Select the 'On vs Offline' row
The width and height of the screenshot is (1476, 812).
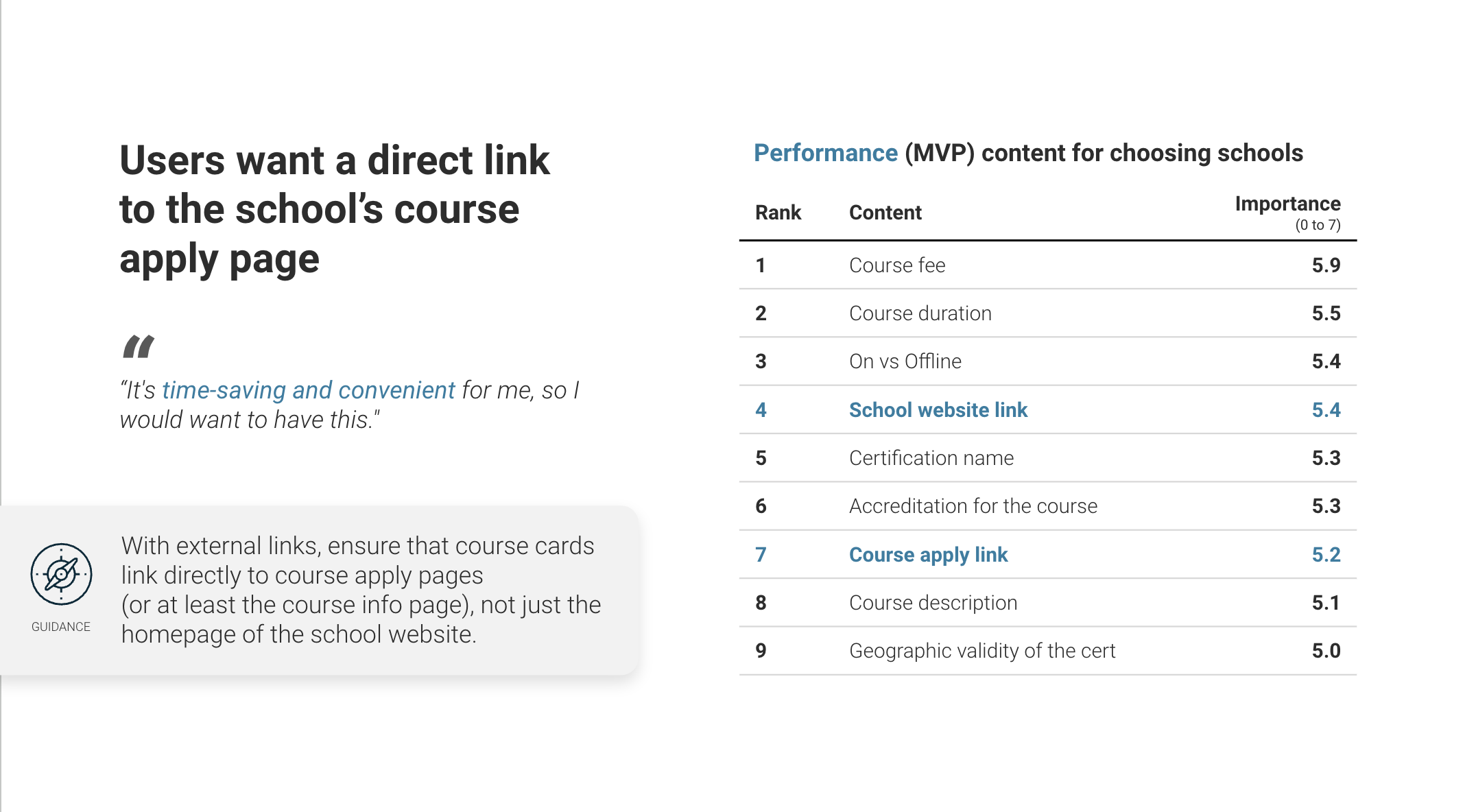[x=1047, y=361]
